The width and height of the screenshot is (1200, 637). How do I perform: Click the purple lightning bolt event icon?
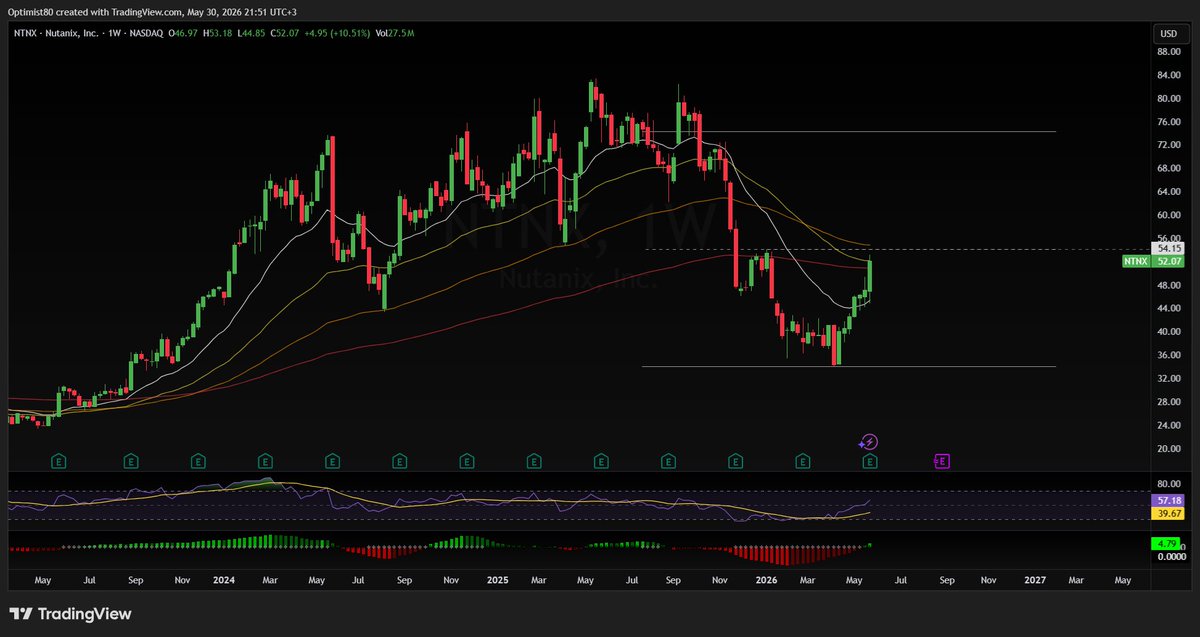tap(869, 441)
